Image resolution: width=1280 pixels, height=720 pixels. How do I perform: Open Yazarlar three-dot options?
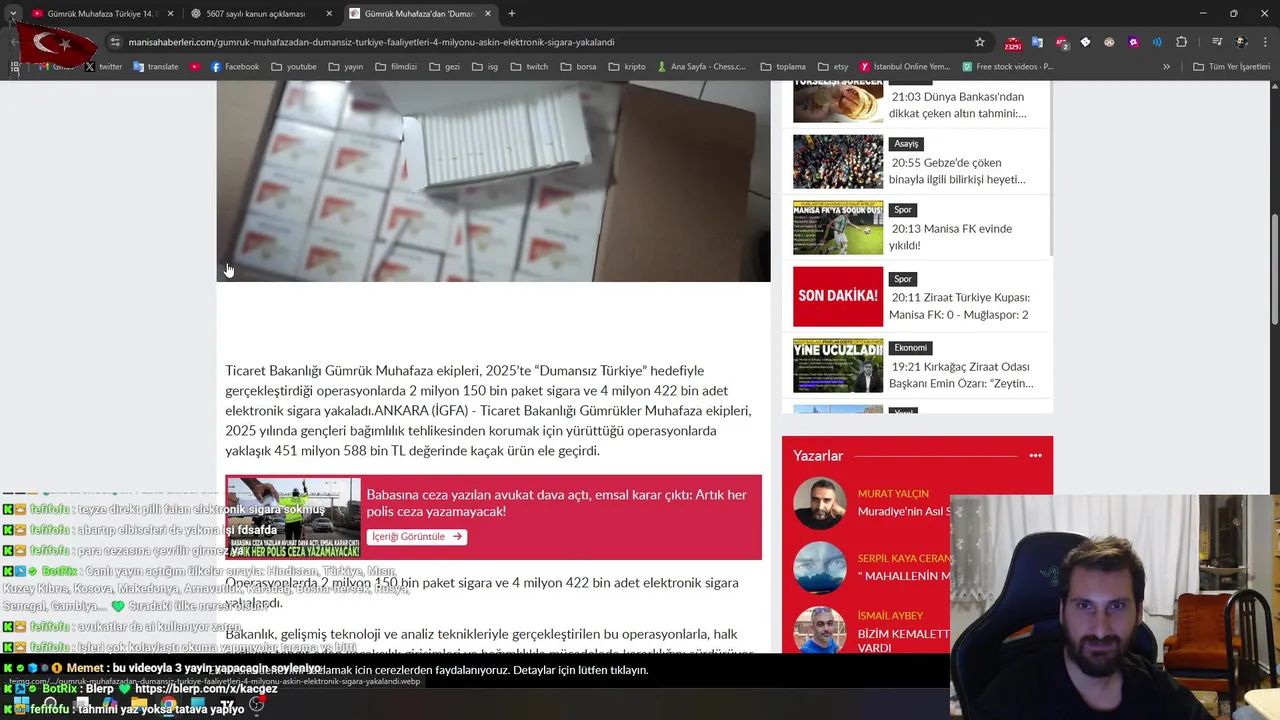(1035, 456)
